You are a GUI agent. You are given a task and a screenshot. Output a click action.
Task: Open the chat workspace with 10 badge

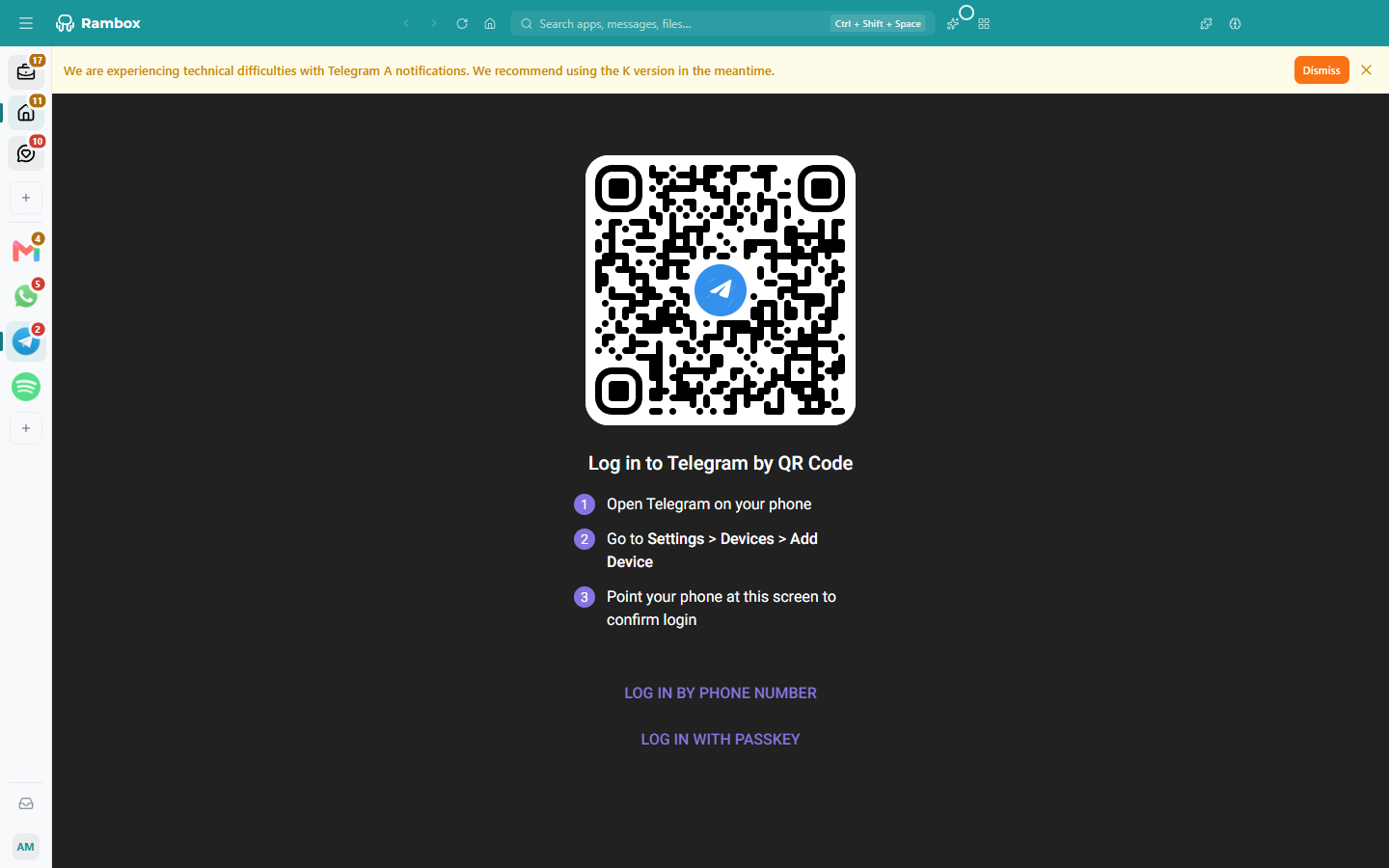point(26,153)
